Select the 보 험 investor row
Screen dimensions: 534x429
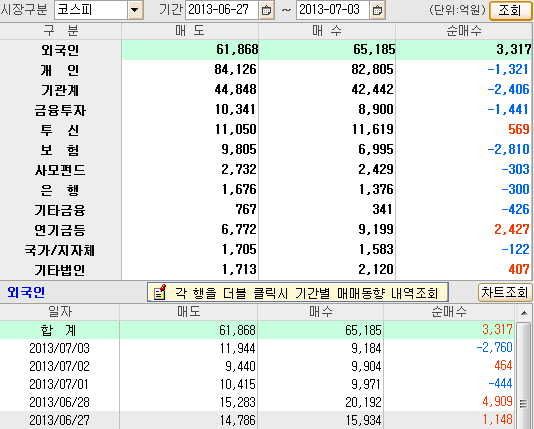coord(266,150)
